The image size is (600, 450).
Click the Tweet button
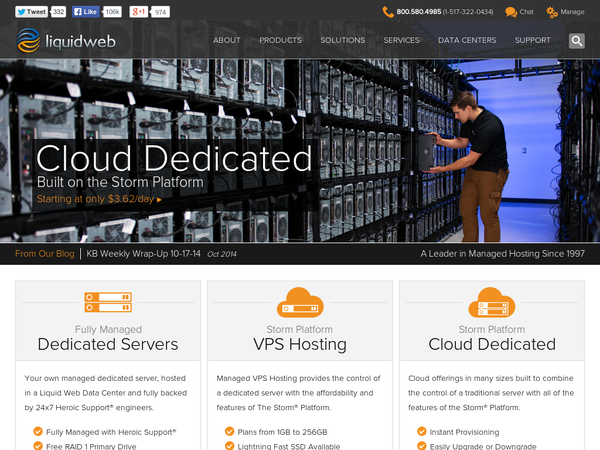pyautogui.click(x=32, y=12)
